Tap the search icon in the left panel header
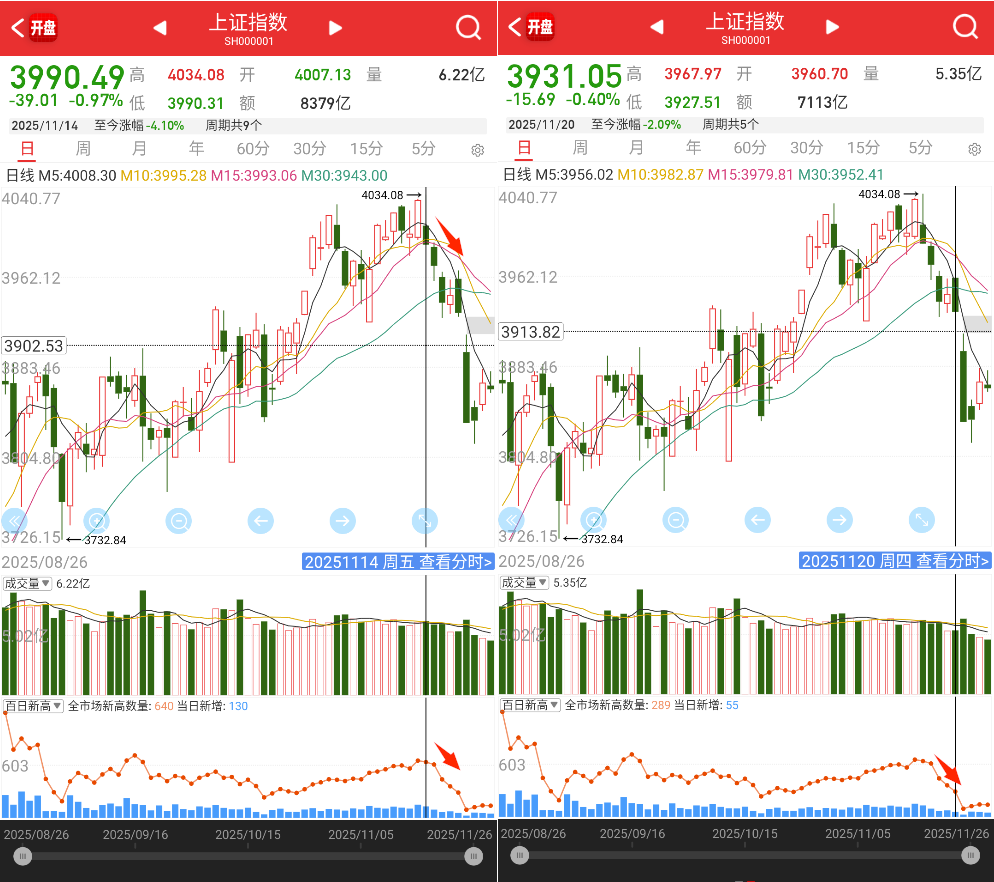The width and height of the screenshot is (994, 882). click(468, 28)
